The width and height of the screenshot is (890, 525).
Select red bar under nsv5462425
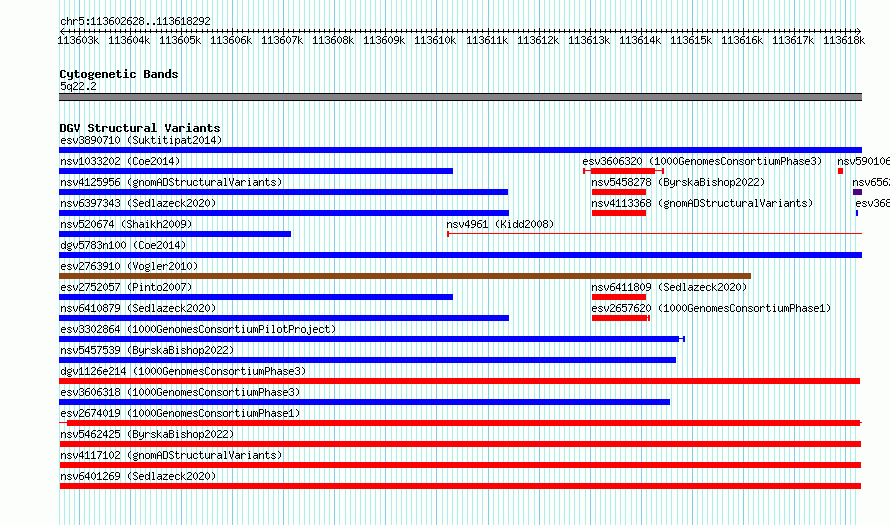[x=460, y=444]
